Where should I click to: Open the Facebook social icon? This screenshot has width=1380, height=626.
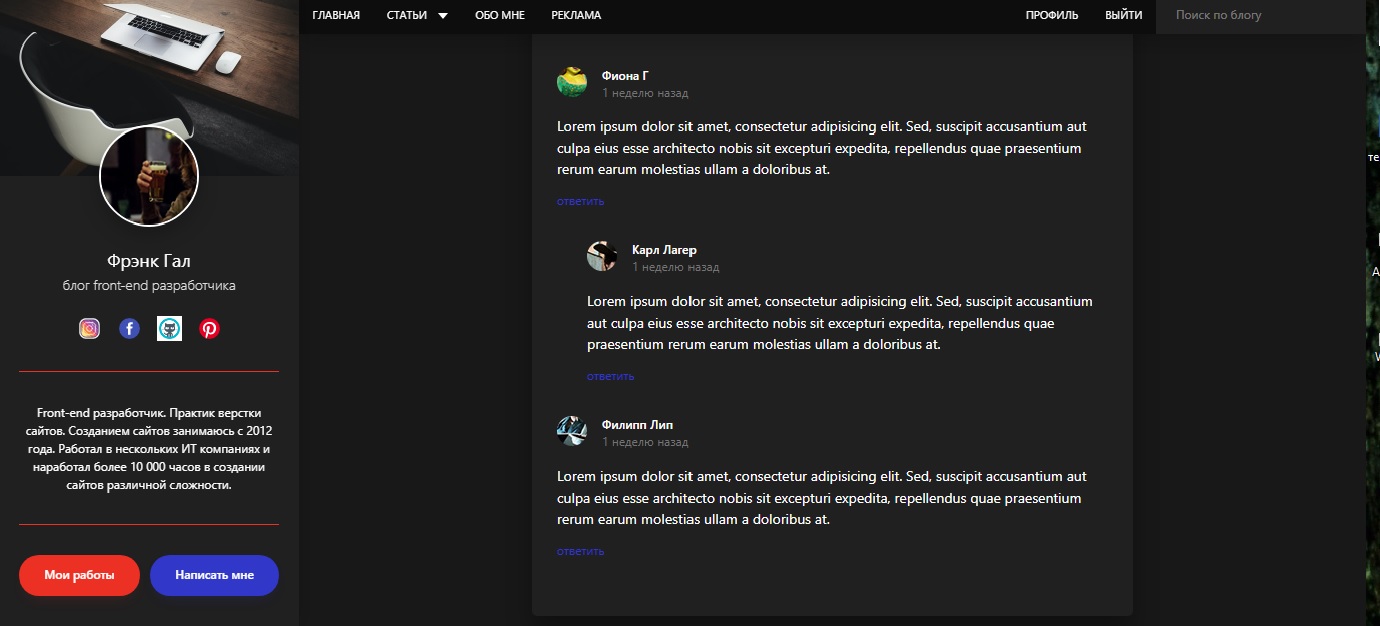(129, 328)
